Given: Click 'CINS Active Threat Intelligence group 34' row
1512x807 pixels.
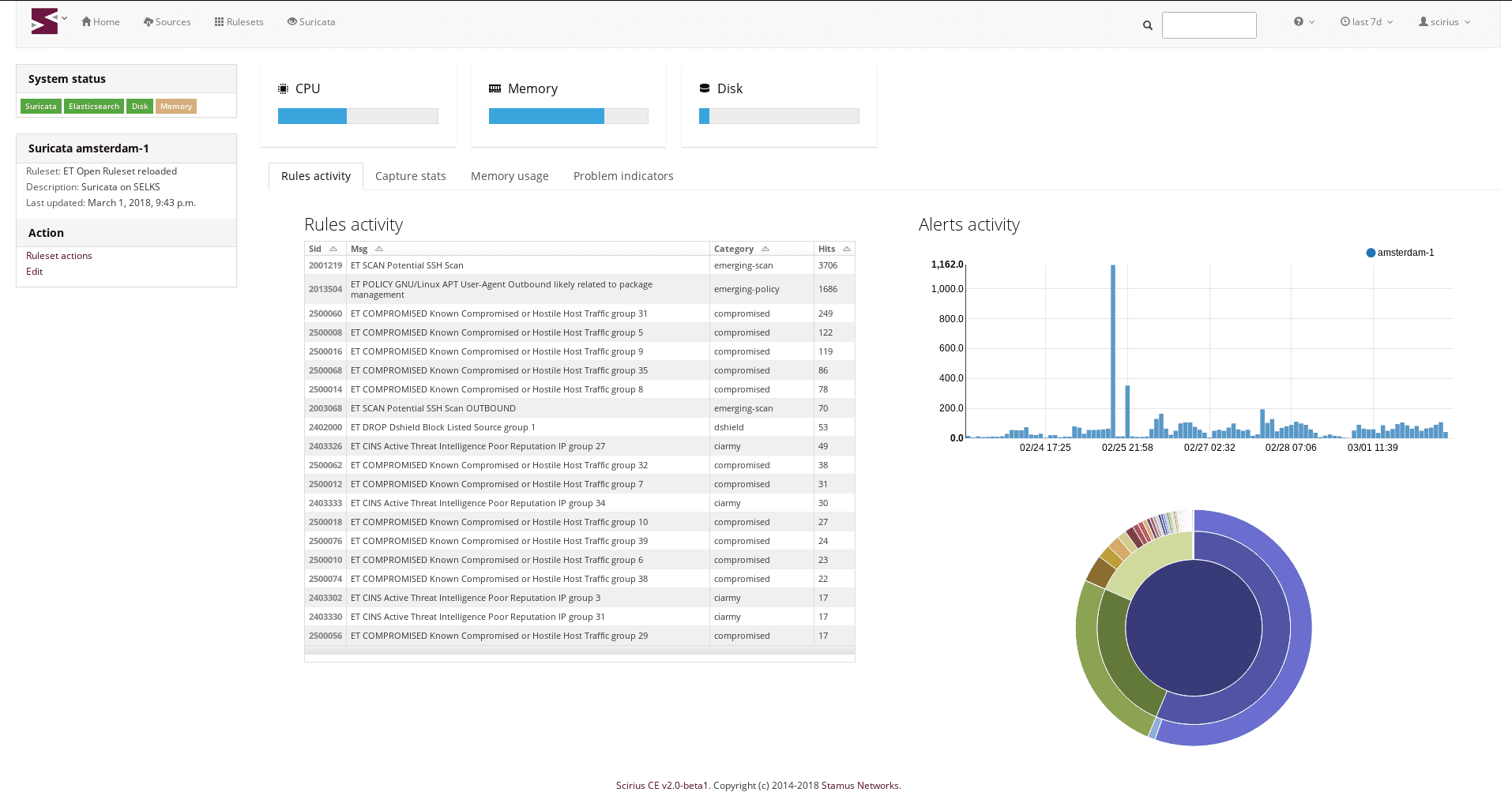Looking at the screenshot, I should [x=478, y=503].
